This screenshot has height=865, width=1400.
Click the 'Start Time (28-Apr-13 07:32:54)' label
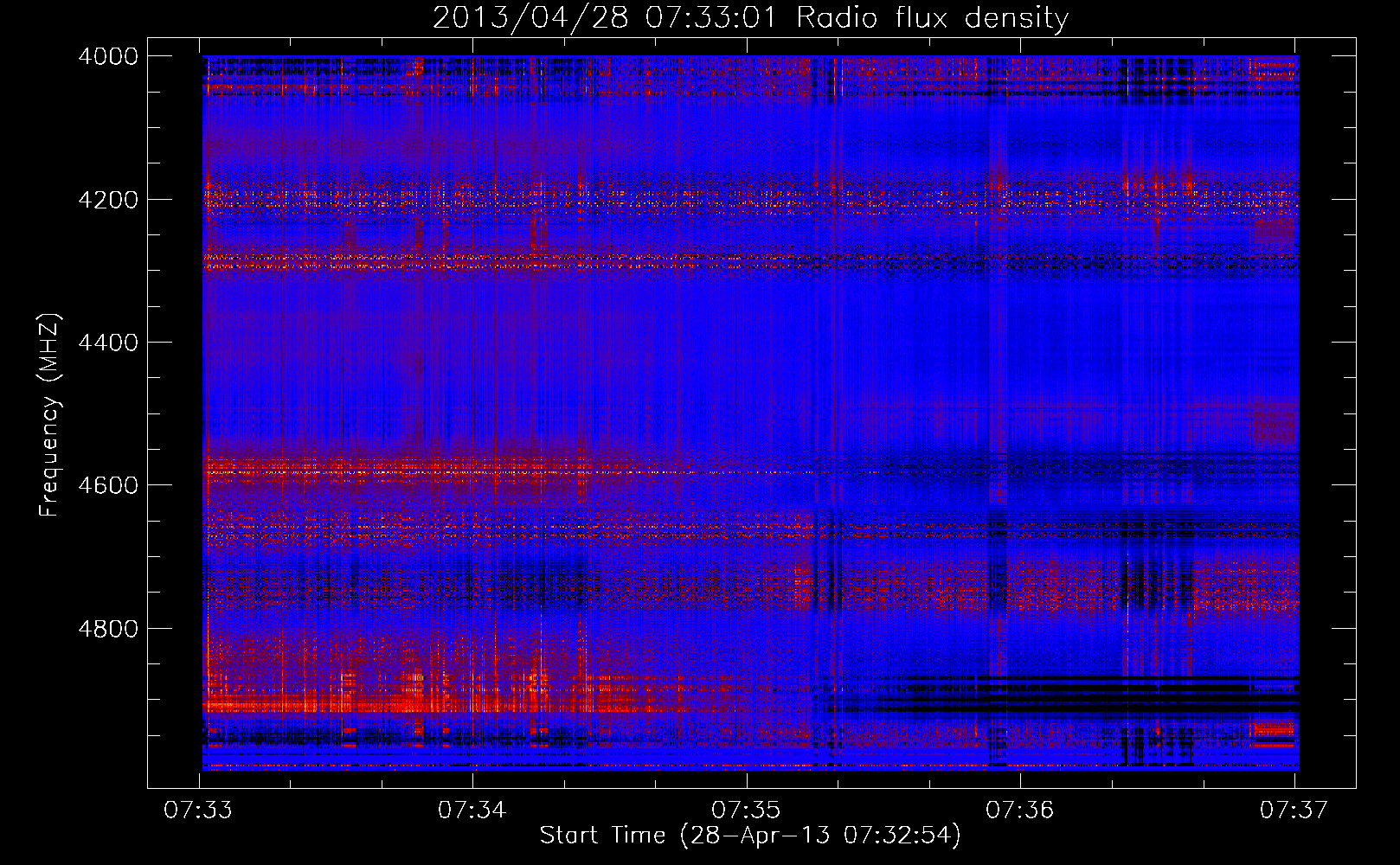pos(750,836)
